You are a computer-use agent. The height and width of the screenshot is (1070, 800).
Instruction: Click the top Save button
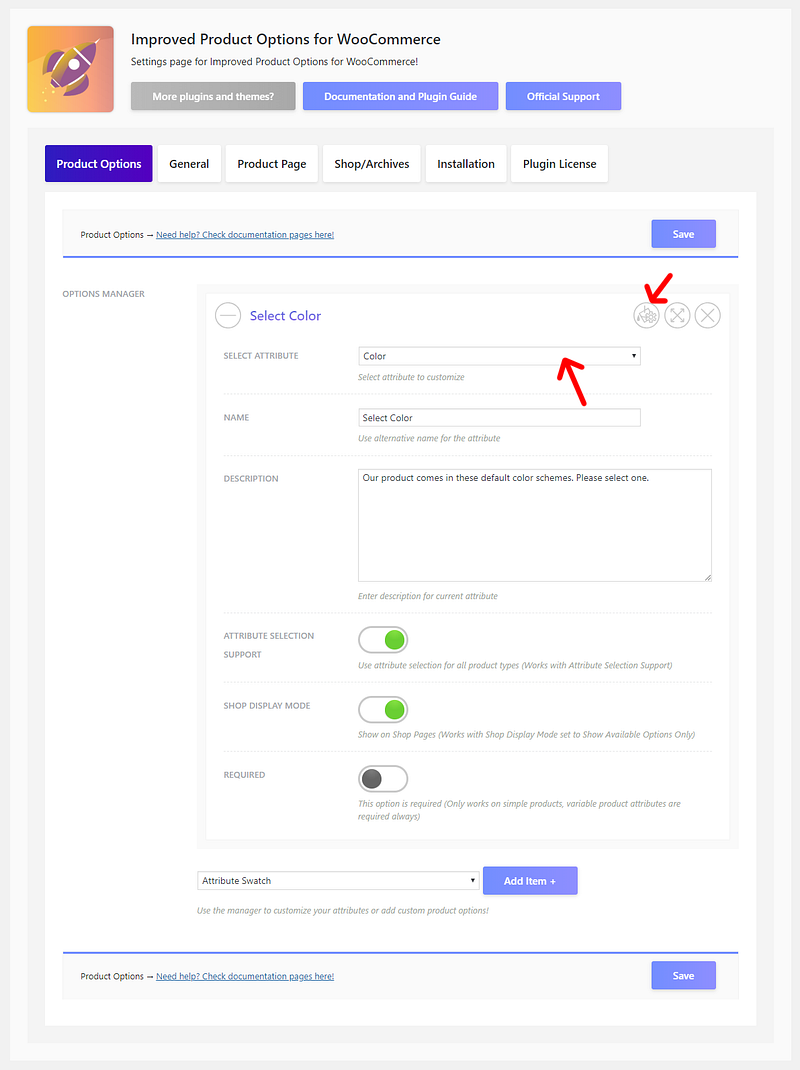[x=683, y=234]
